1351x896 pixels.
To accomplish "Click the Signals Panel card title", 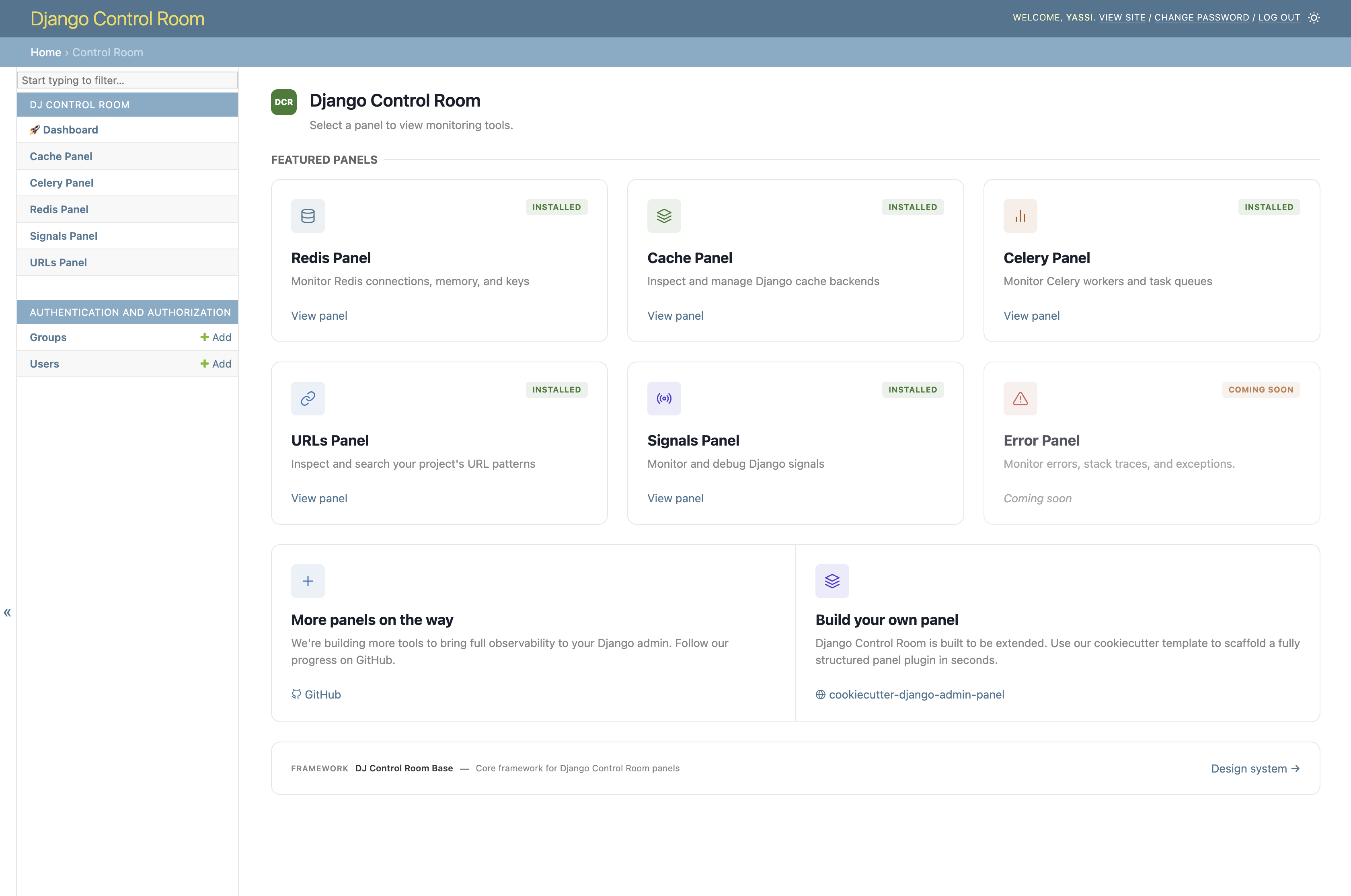I will click(693, 441).
